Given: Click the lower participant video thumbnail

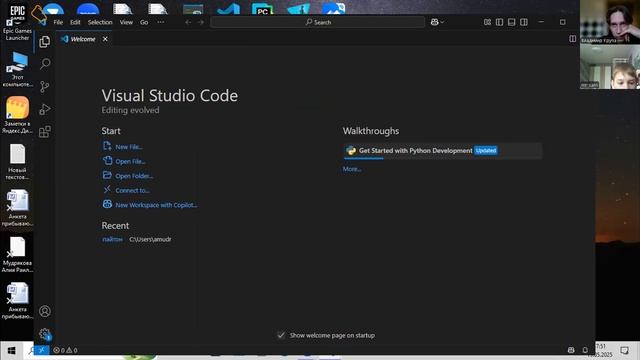Looking at the screenshot, I should pyautogui.click(x=610, y=67).
